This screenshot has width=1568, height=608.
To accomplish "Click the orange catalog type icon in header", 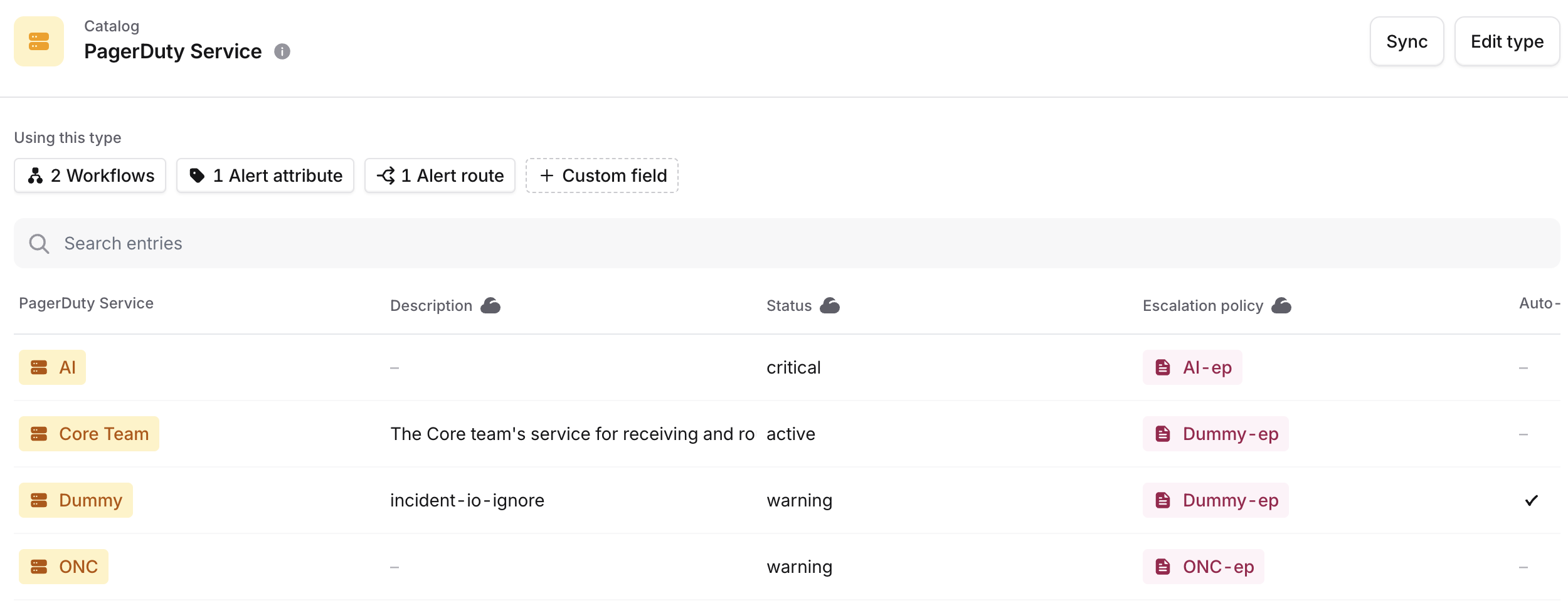I will click(x=39, y=41).
